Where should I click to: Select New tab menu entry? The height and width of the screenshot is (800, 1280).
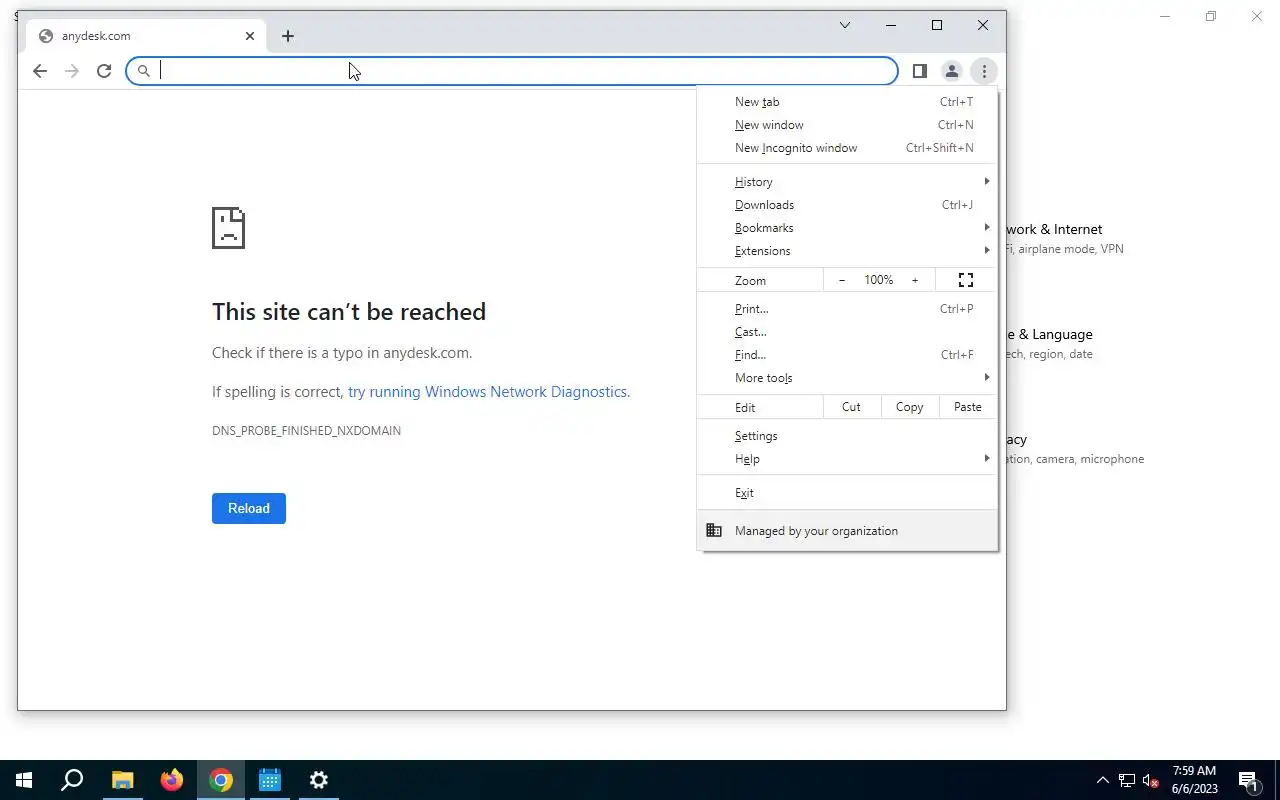[847, 102]
